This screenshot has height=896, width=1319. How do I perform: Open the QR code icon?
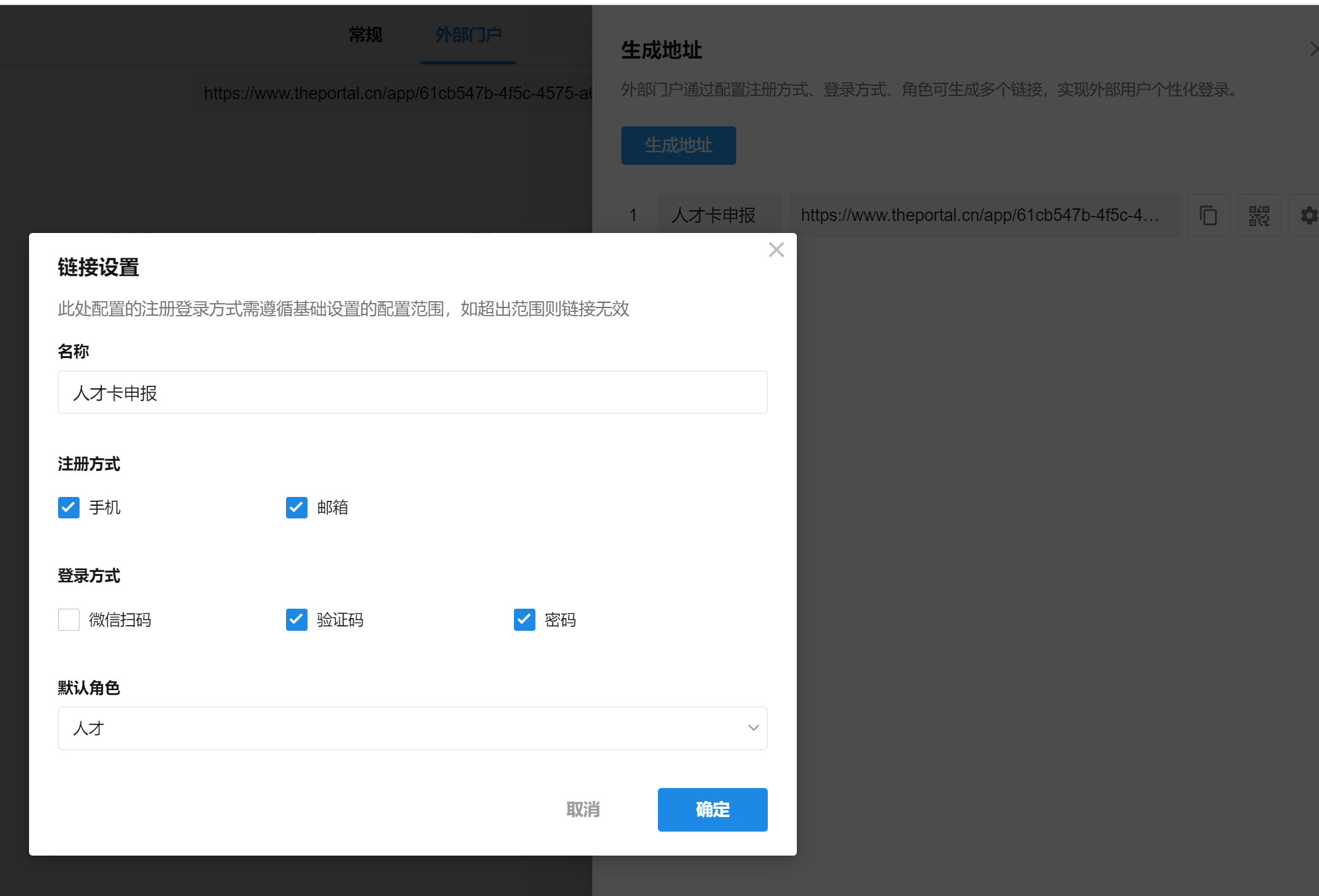pos(1258,215)
